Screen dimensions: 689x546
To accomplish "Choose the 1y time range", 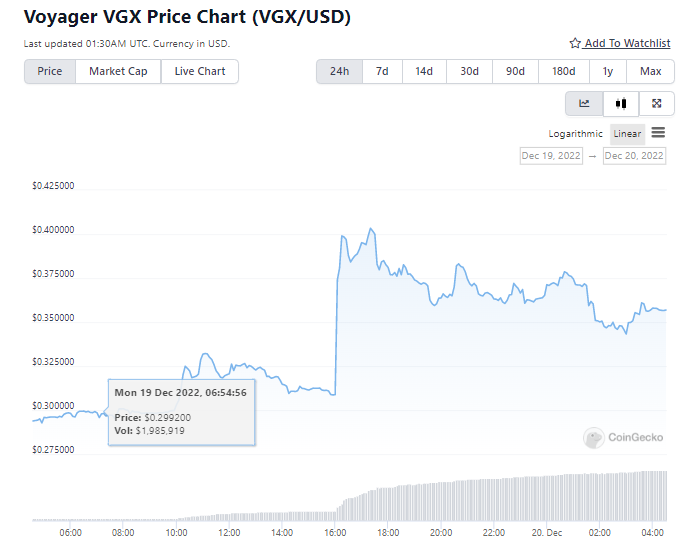I will tap(608, 72).
